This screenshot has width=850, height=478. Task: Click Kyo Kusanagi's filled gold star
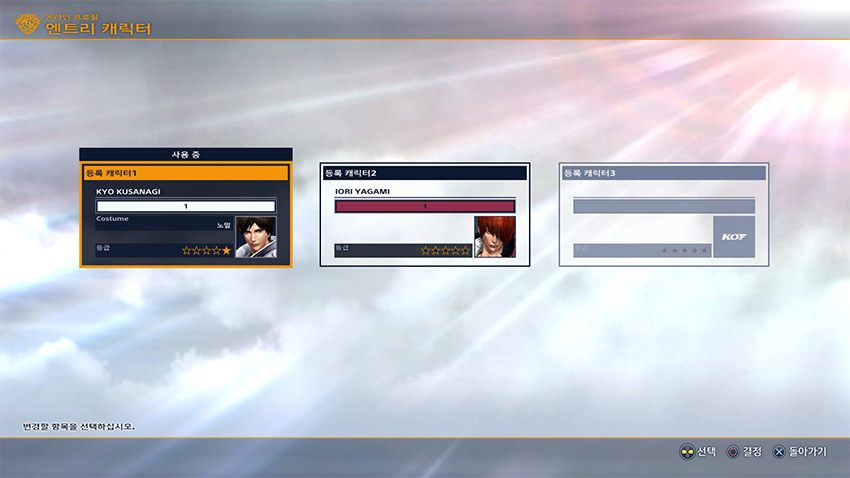click(226, 250)
